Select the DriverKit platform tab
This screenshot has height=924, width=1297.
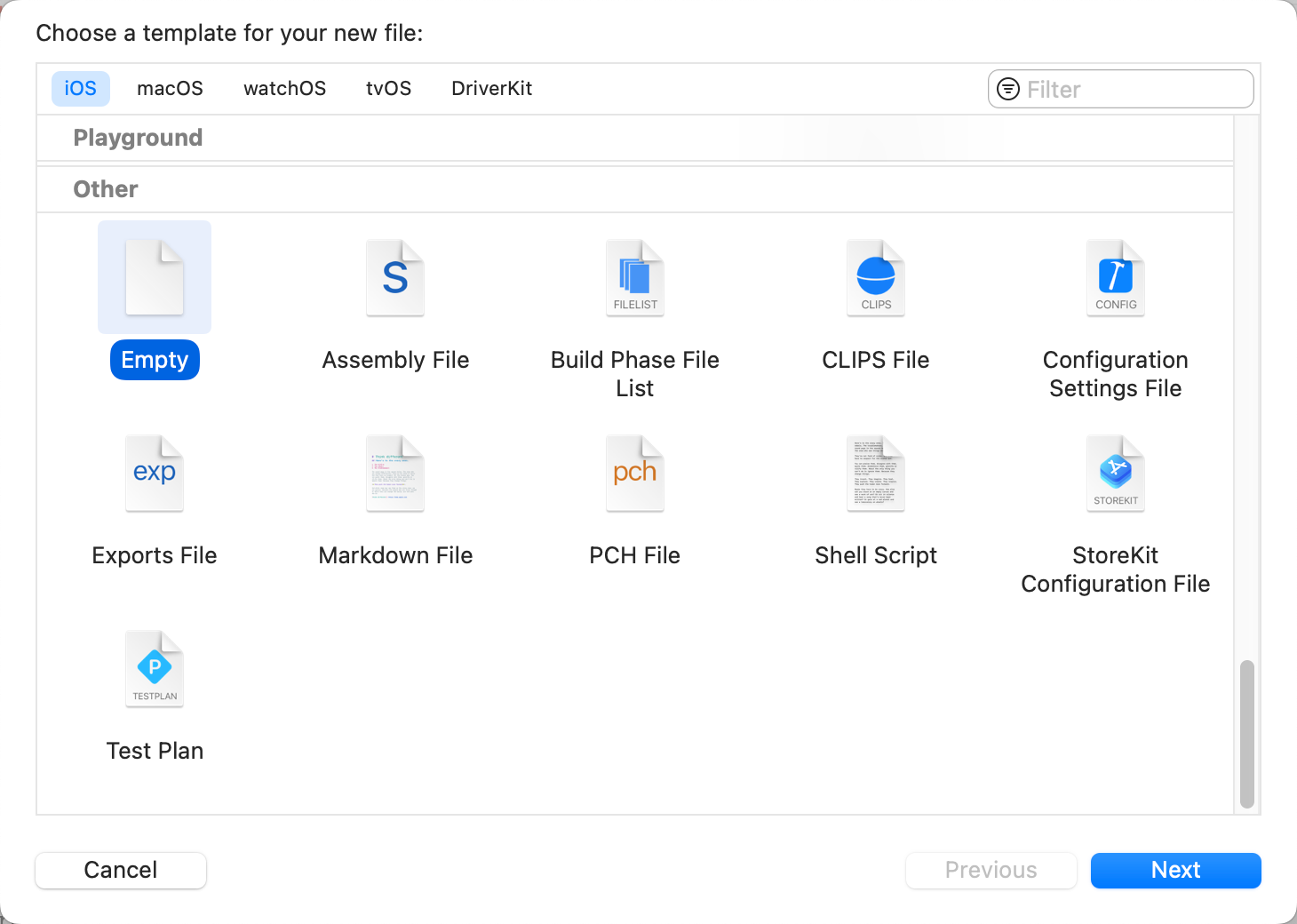click(x=491, y=88)
